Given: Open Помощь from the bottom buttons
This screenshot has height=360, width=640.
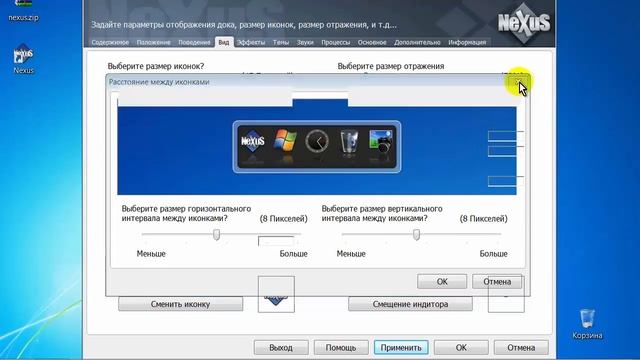Looking at the screenshot, I should click(341, 348).
